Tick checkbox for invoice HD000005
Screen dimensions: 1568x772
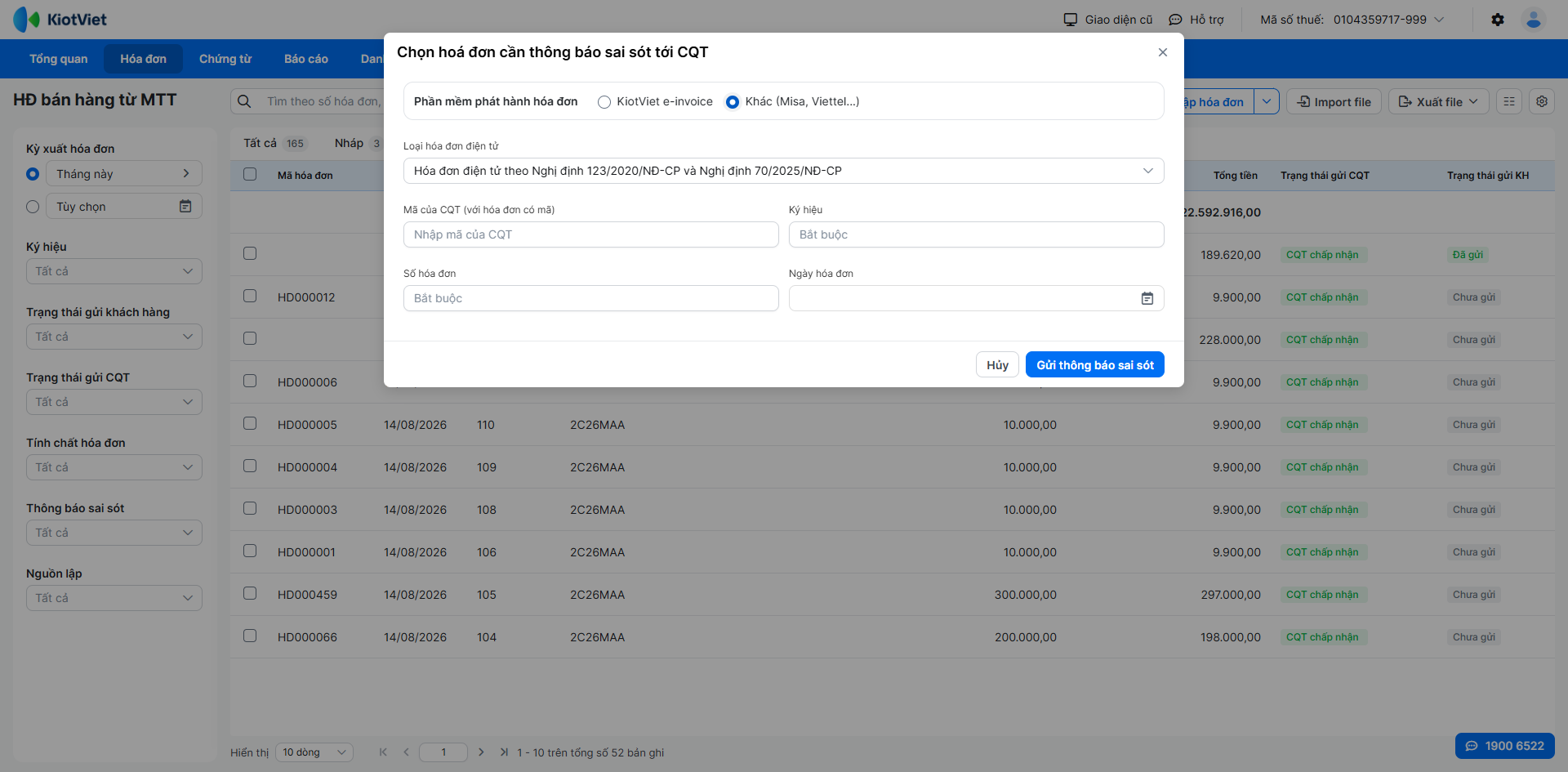[x=250, y=423]
